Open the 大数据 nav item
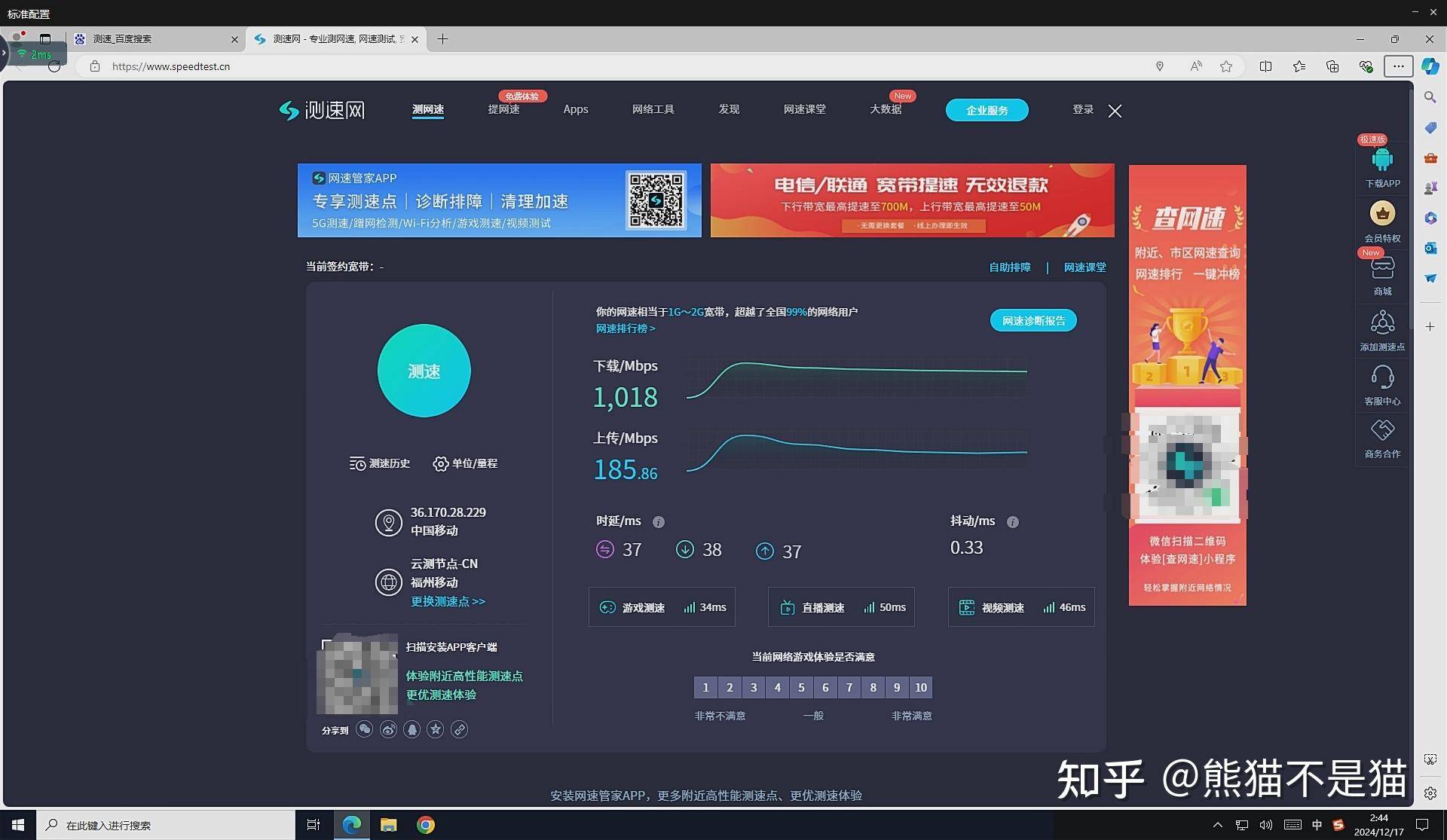Image resolution: width=1447 pixels, height=840 pixels. (886, 110)
